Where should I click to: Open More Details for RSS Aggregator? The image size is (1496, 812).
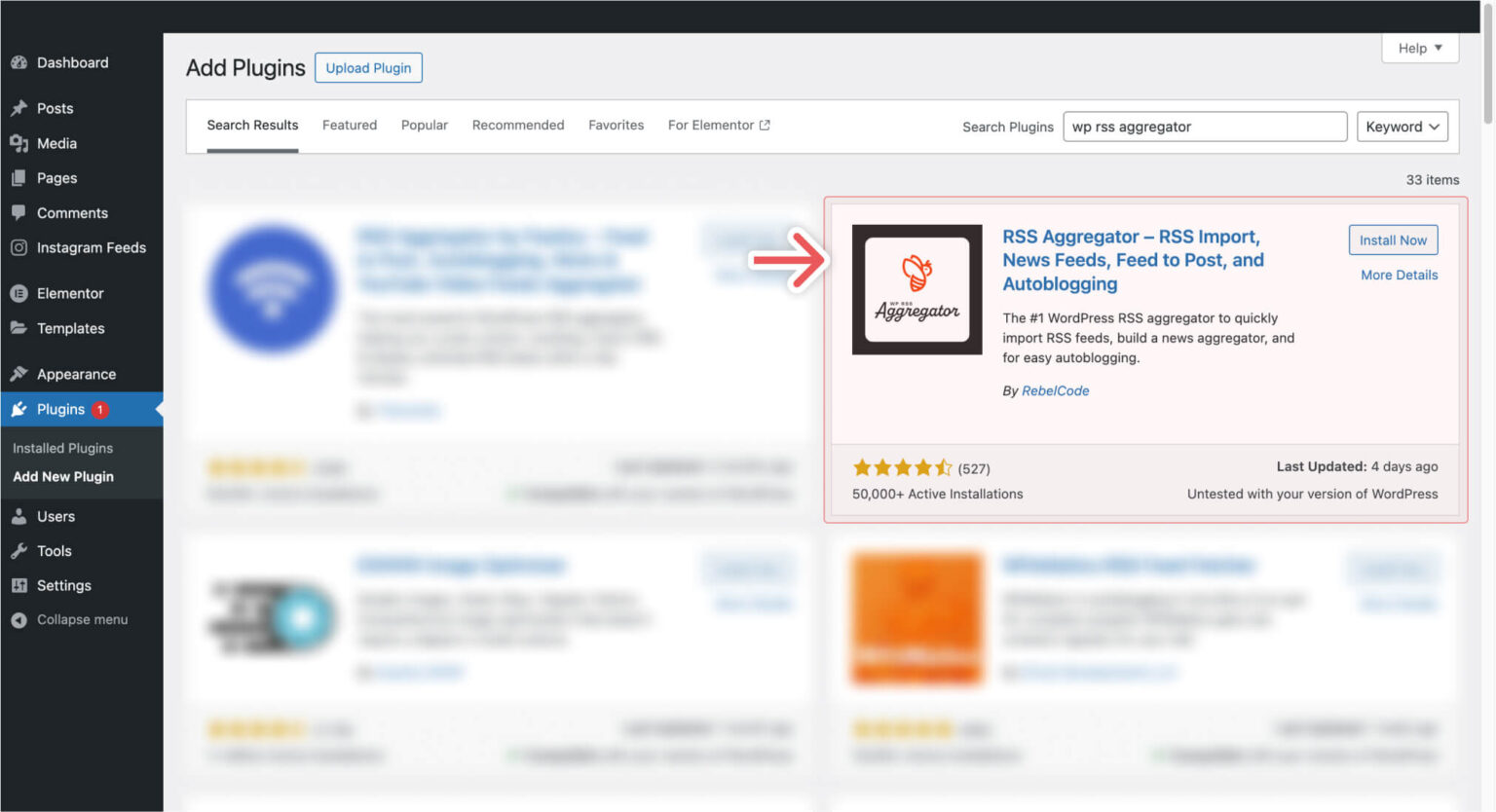[1399, 275]
